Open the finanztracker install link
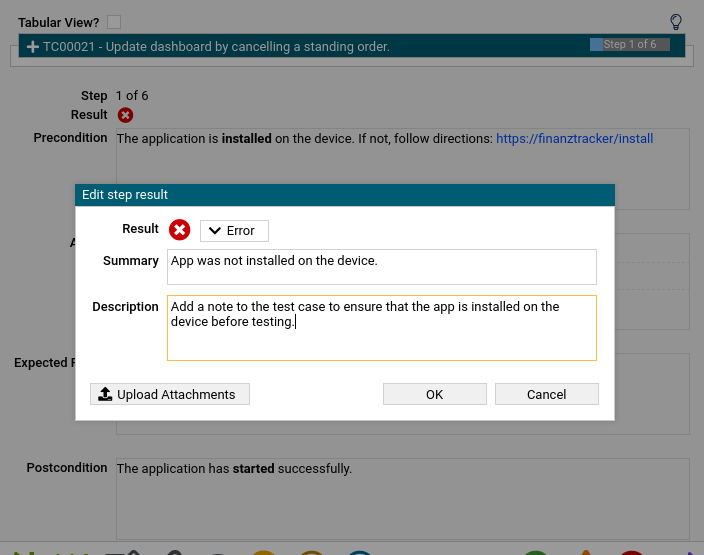 (x=574, y=139)
